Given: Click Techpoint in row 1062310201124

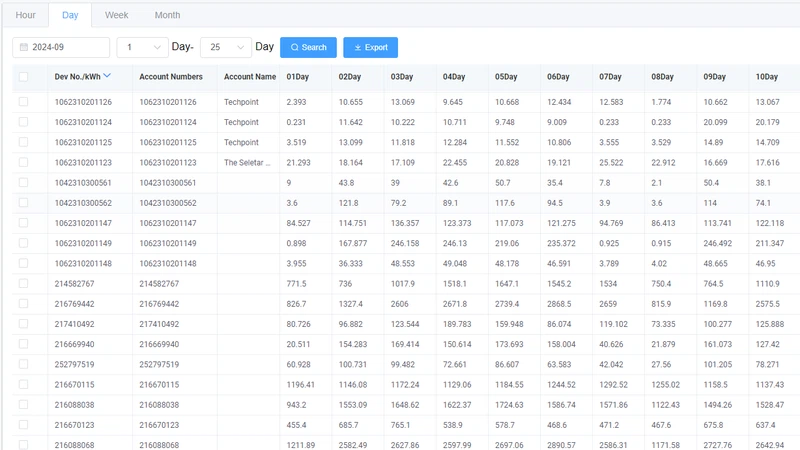Looking at the screenshot, I should coord(241,122).
